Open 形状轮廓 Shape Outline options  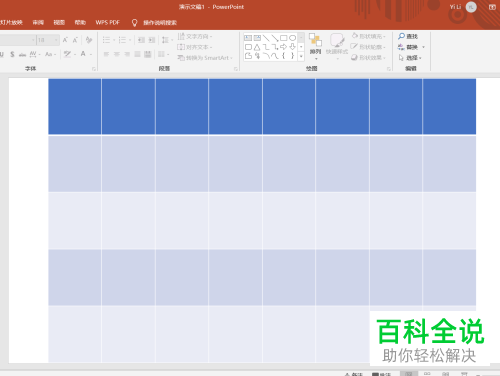click(368, 47)
